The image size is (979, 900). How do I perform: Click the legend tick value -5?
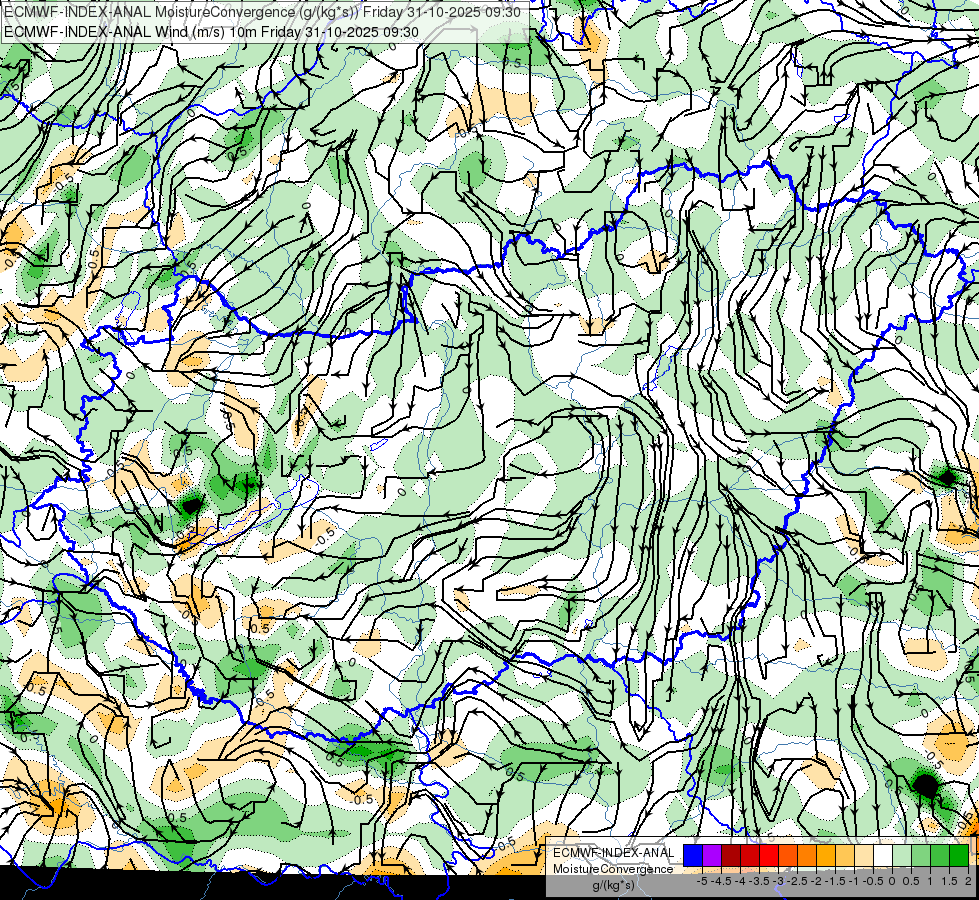pos(702,881)
